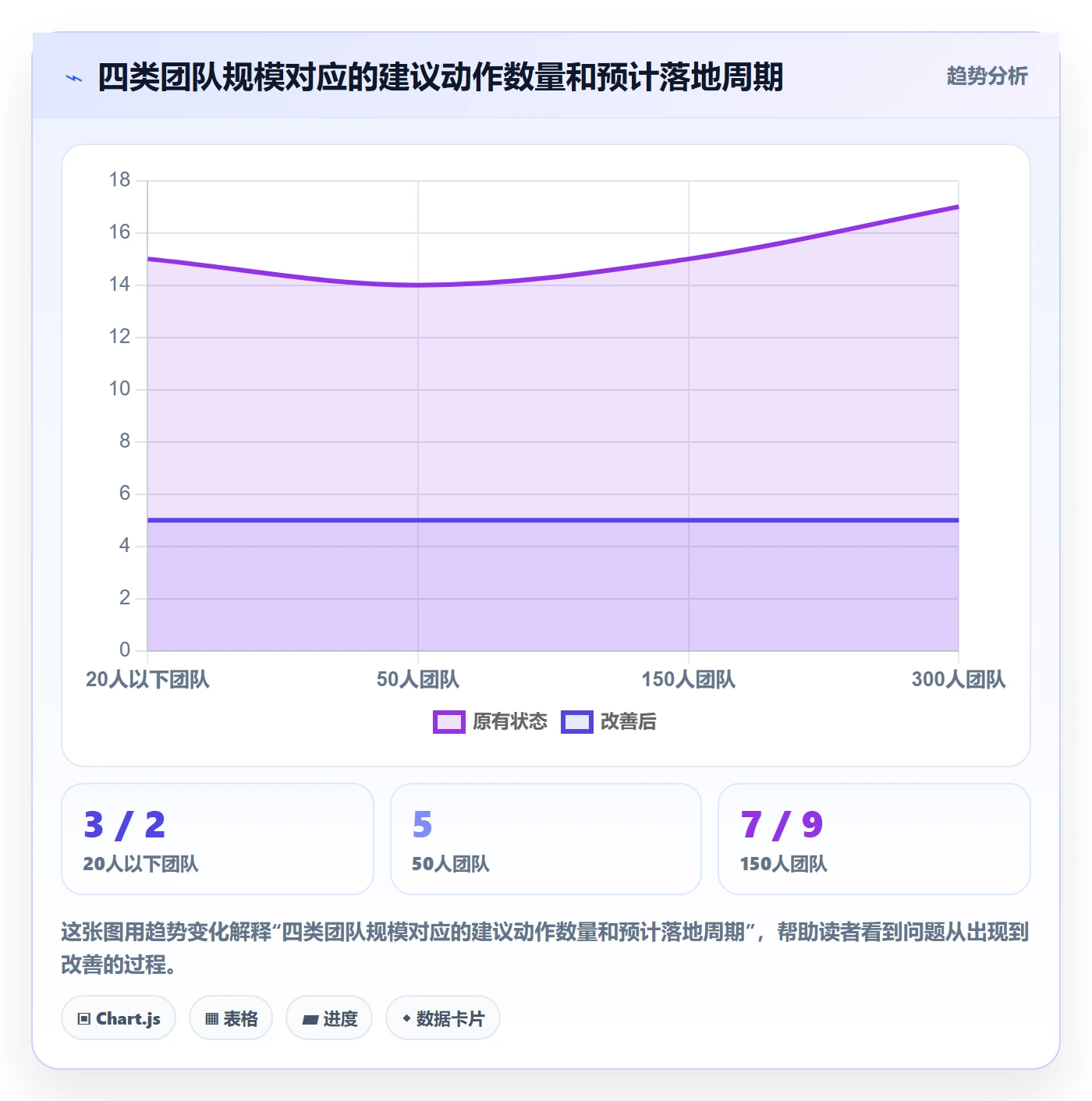Screen dimensions: 1092x1101
Task: Click y-axis value 10
Action: point(119,388)
